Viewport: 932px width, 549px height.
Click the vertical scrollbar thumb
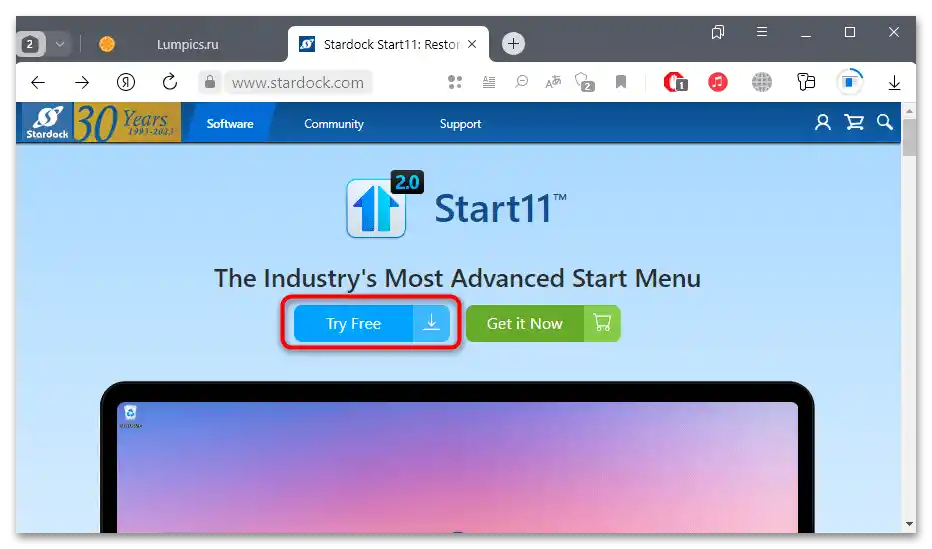(x=909, y=137)
